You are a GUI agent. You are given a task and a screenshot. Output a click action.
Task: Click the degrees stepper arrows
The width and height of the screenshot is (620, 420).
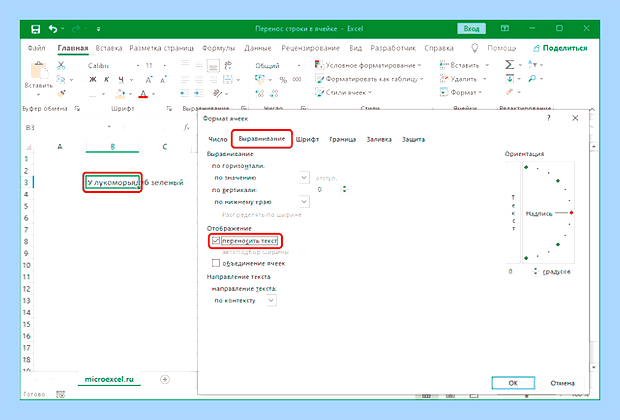[536, 271]
